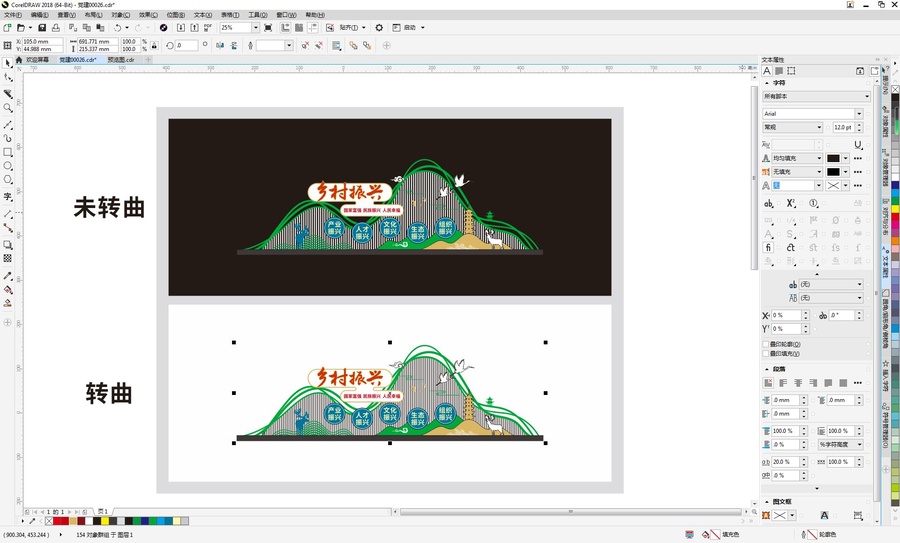Image resolution: width=900 pixels, height=543 pixels.
Task: Toggle the Paragraph tab icon in text properties
Action: tap(779, 71)
